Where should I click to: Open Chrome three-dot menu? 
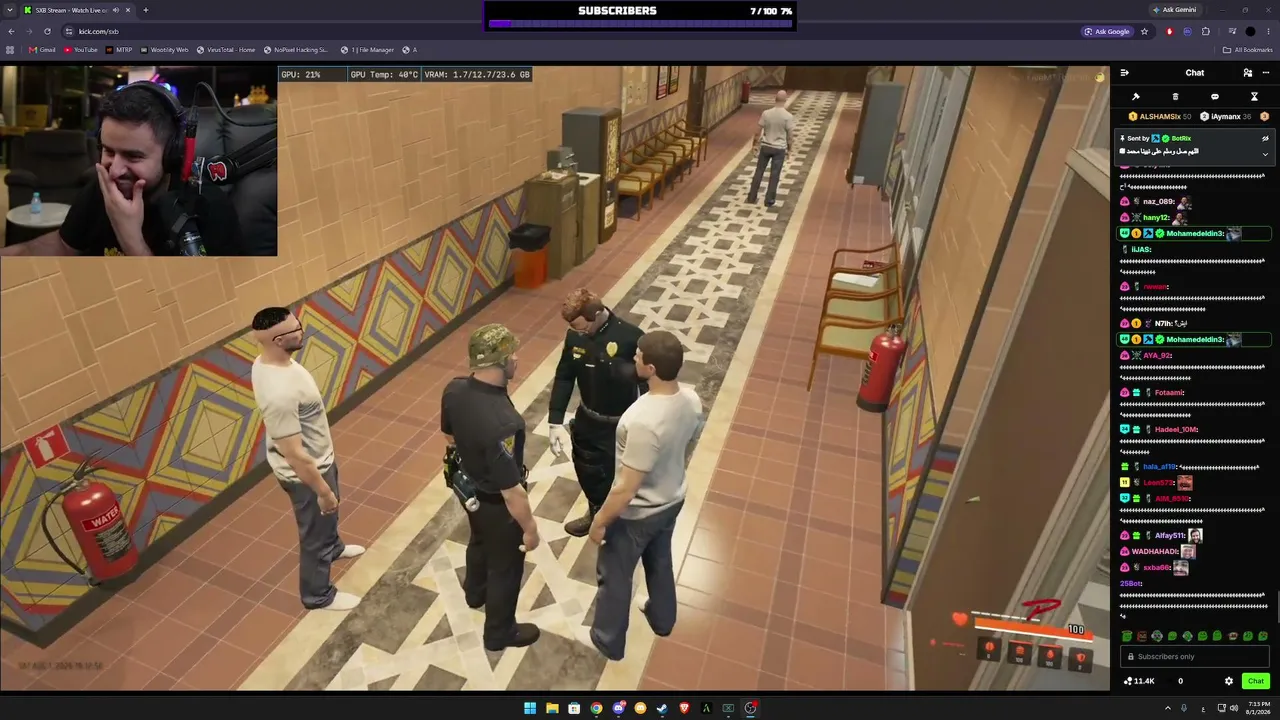1268,31
